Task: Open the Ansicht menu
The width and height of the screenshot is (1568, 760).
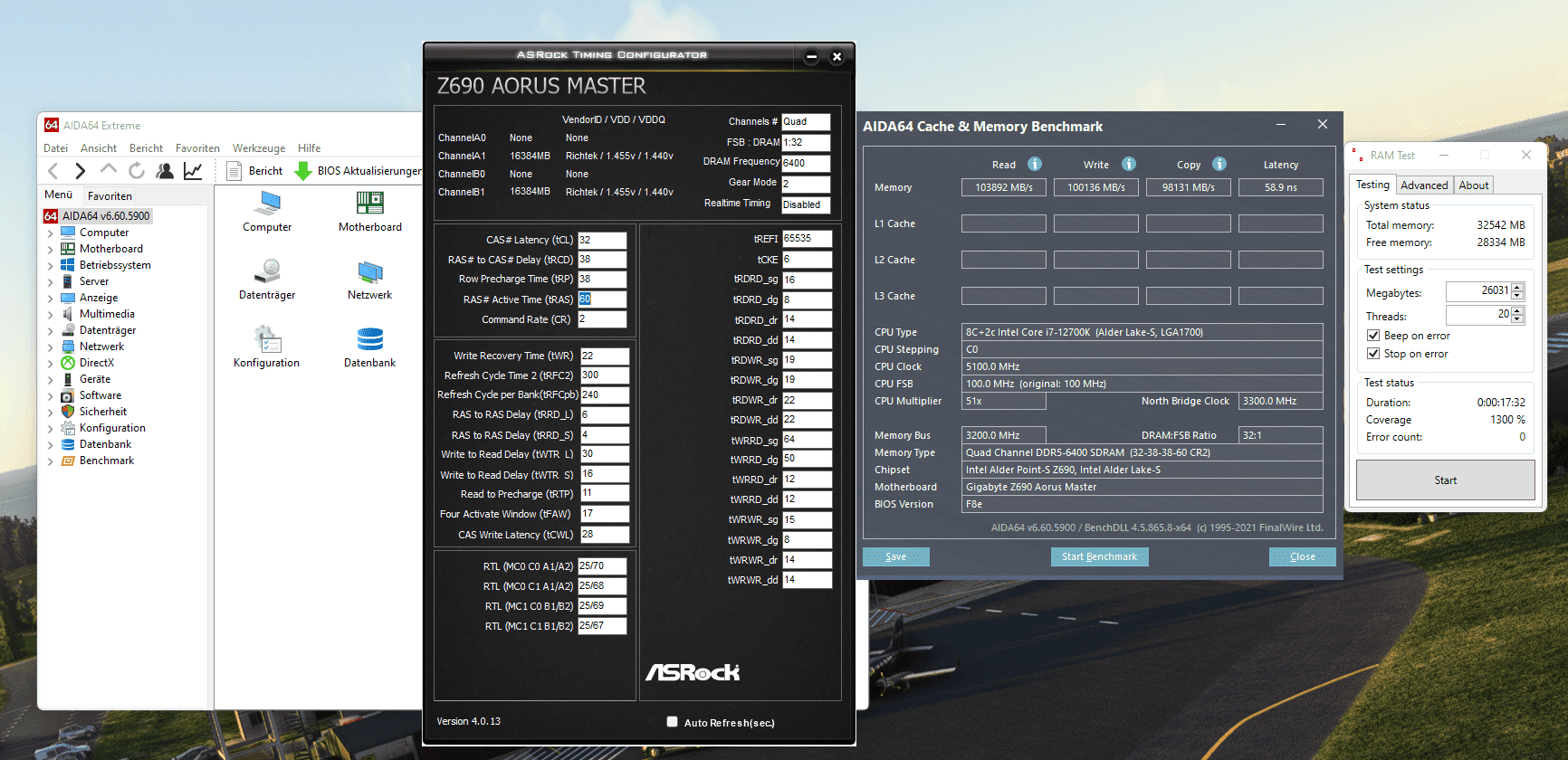Action: point(99,148)
